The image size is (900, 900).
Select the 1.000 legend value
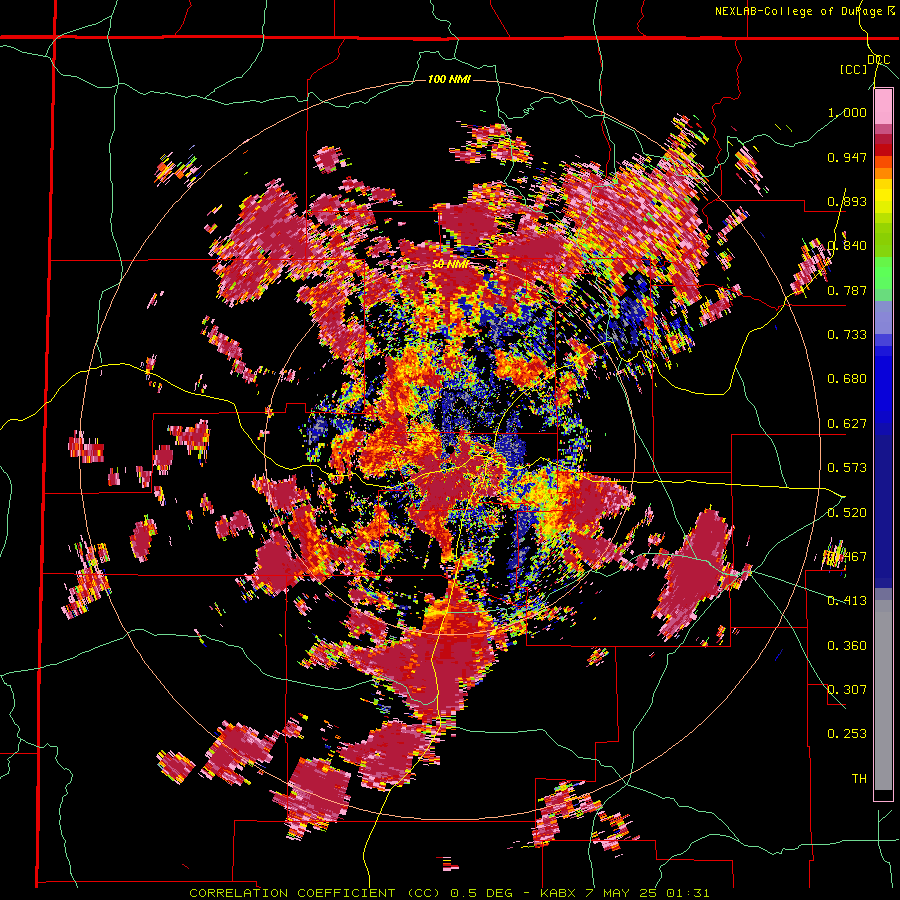coord(847,112)
